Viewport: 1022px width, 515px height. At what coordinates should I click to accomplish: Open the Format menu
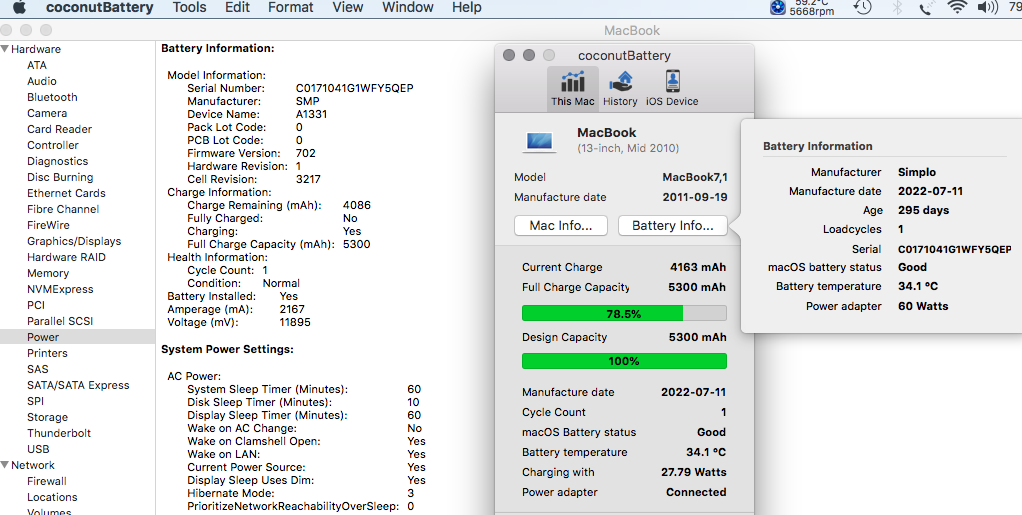coord(291,7)
